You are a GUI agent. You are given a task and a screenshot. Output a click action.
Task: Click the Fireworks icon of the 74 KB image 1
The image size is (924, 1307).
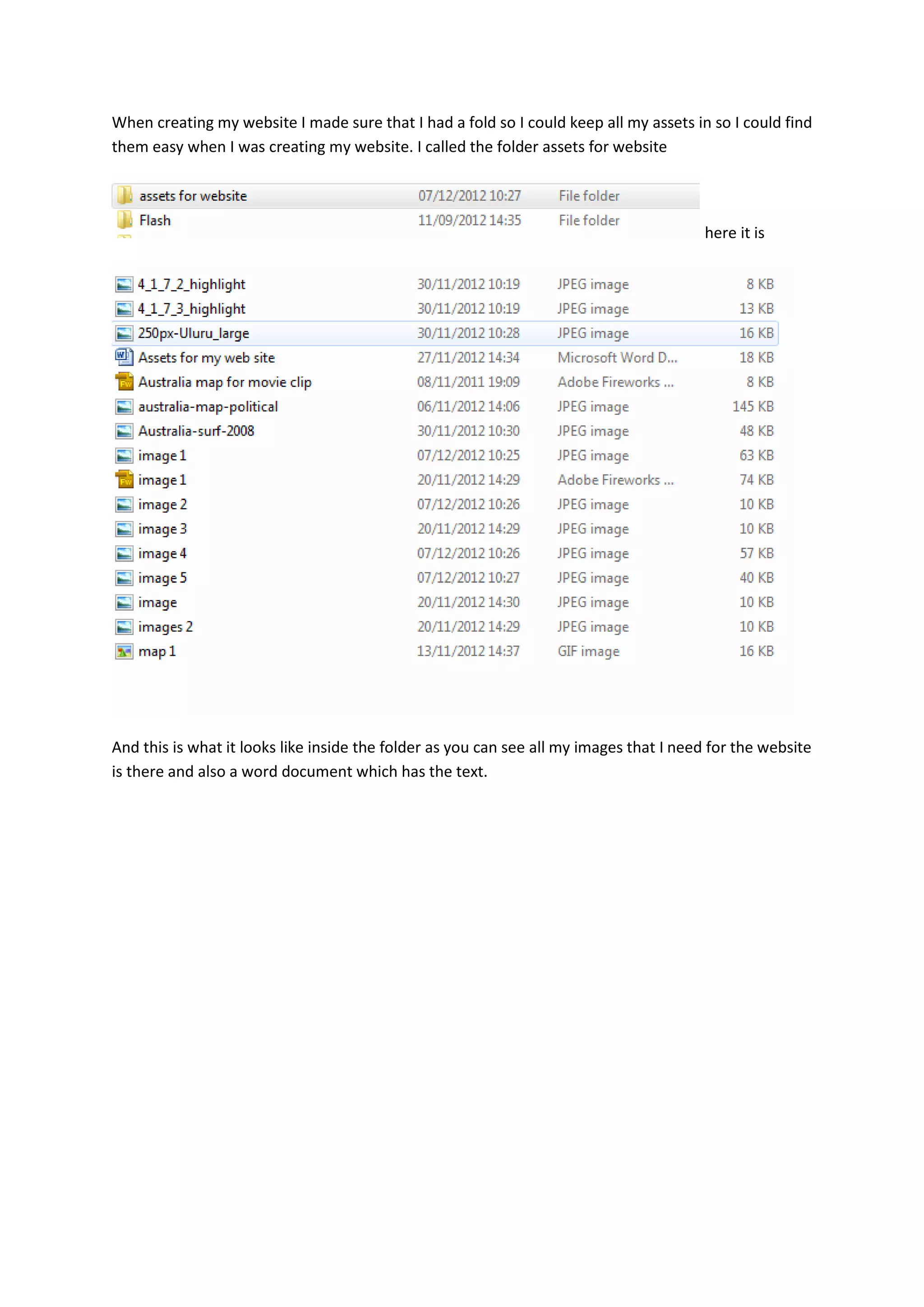click(124, 480)
